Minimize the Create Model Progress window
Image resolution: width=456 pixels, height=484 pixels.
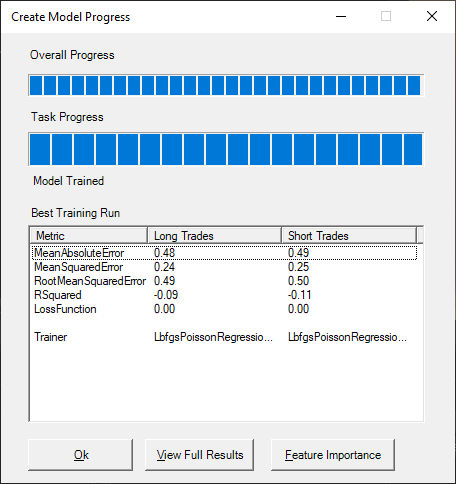tap(341, 16)
